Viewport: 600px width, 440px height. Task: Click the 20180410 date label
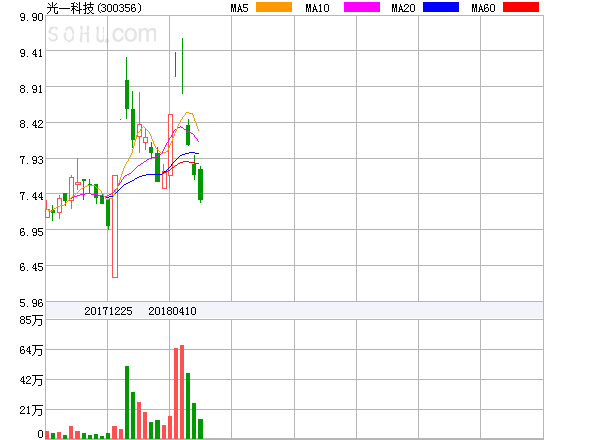pos(172,311)
